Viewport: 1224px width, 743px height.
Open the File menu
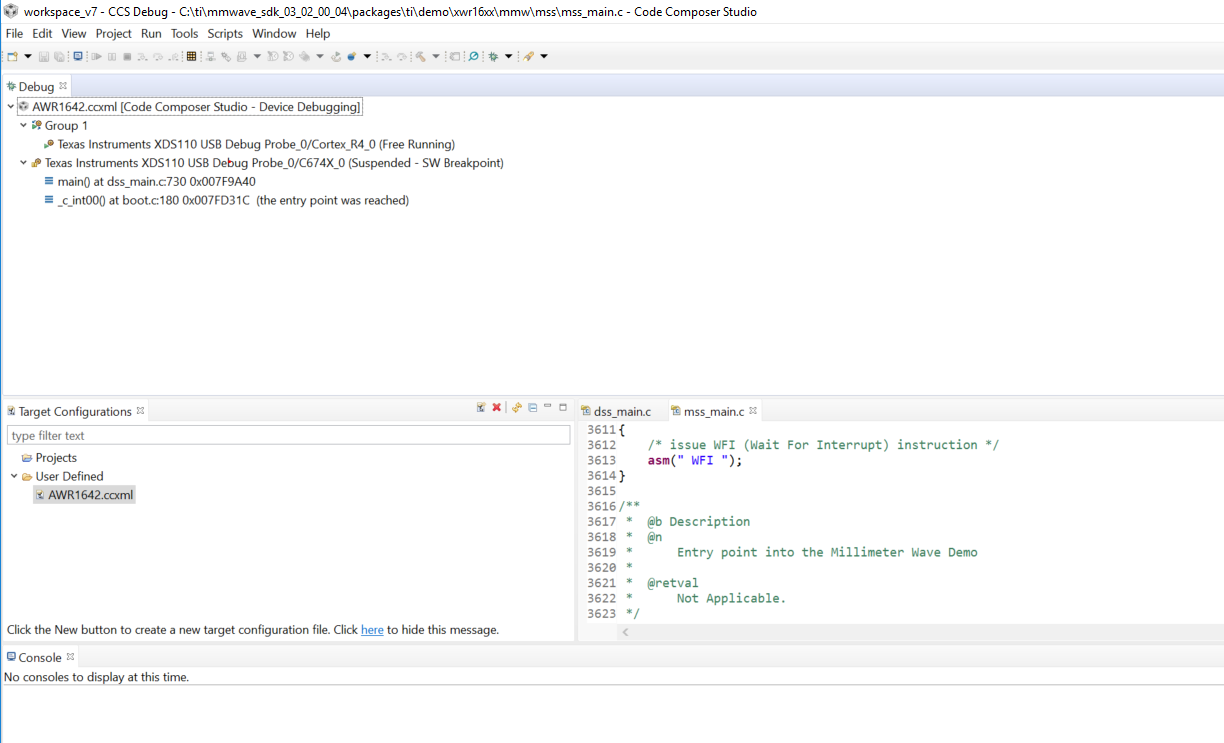point(14,33)
